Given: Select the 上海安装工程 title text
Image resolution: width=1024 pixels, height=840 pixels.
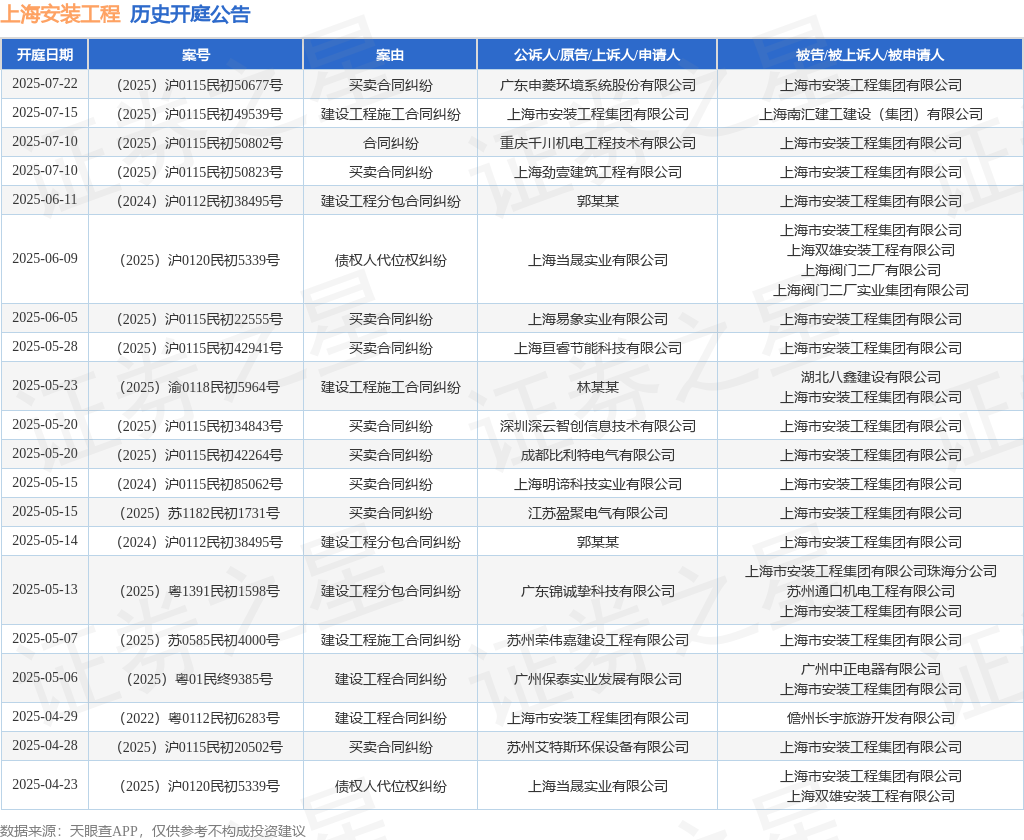Looking at the screenshot, I should point(60,14).
